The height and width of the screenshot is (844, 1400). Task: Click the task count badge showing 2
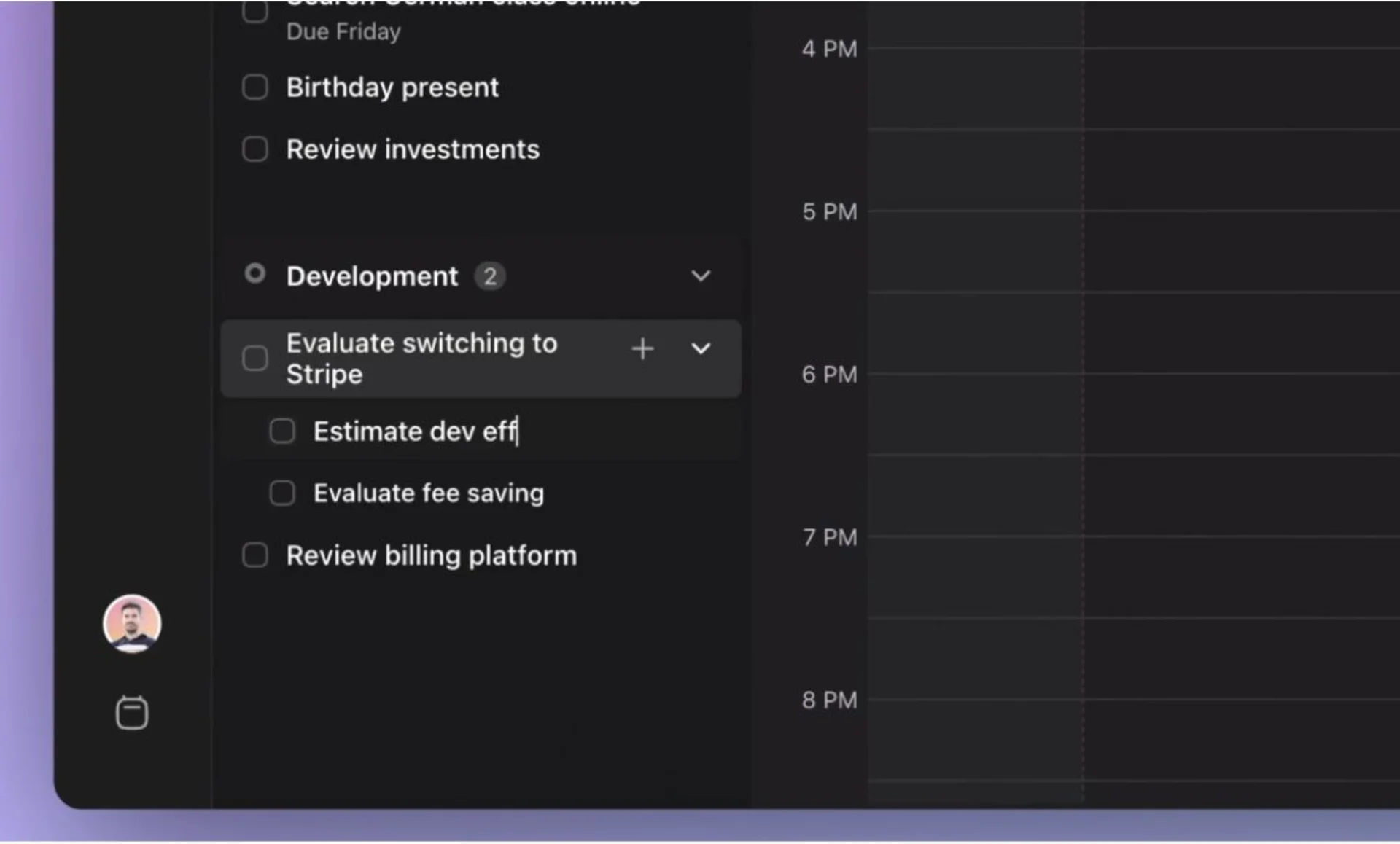coord(490,276)
